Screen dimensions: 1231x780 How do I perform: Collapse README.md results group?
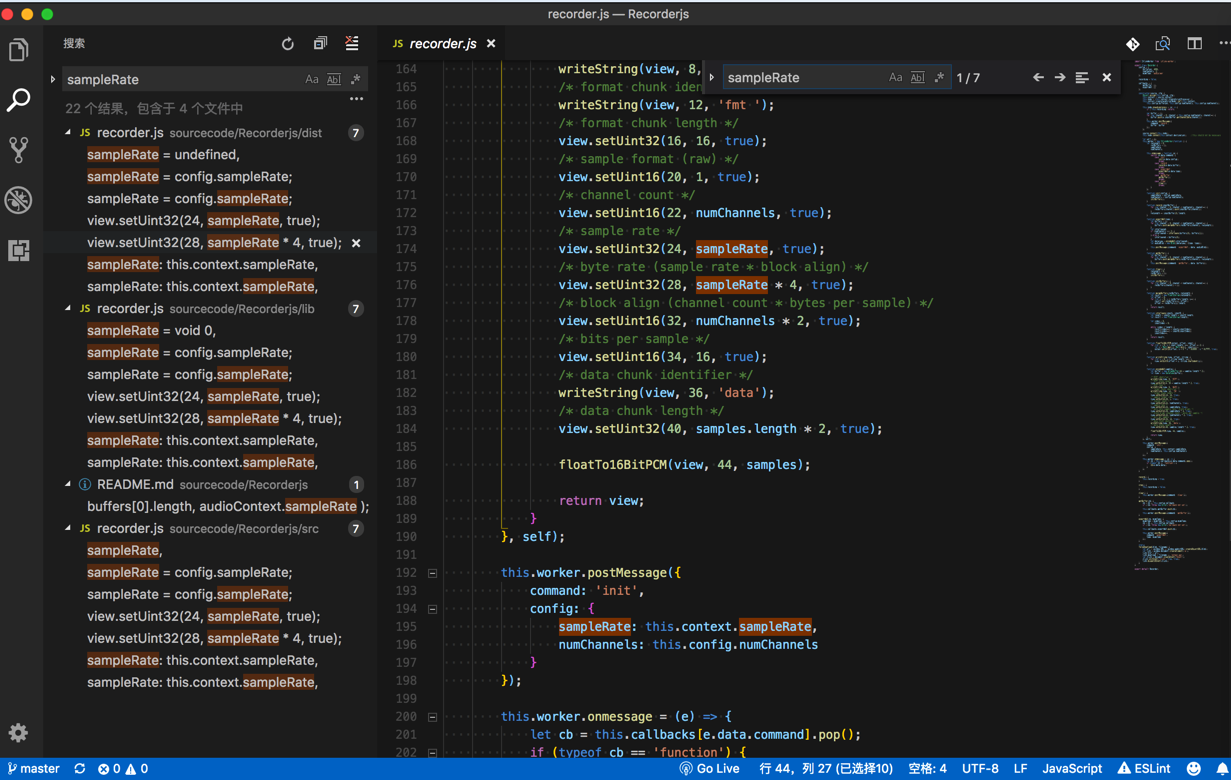click(x=68, y=485)
